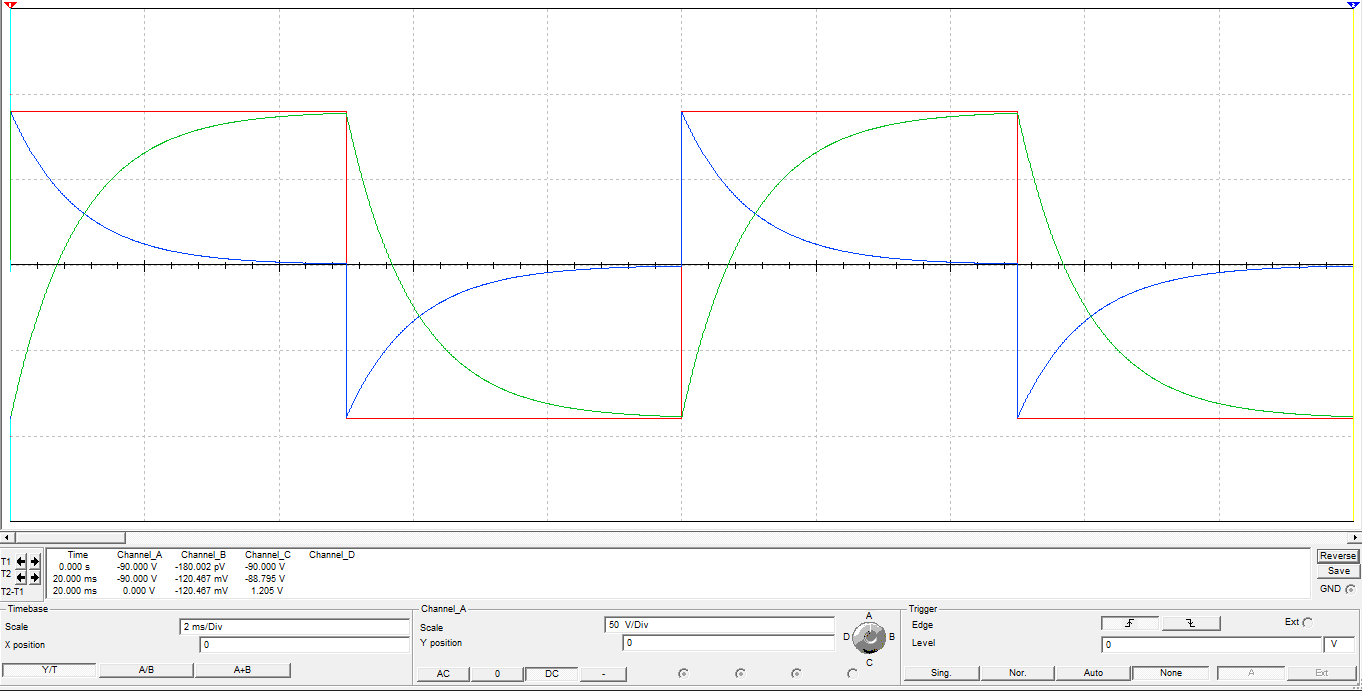
Task: Choose Nor. trigger mode
Action: tap(1017, 673)
